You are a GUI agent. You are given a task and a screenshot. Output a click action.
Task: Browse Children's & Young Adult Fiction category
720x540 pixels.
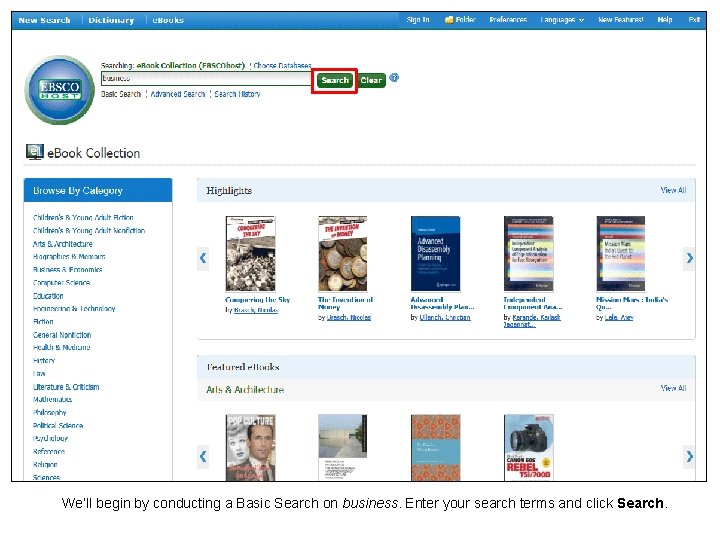(83, 218)
